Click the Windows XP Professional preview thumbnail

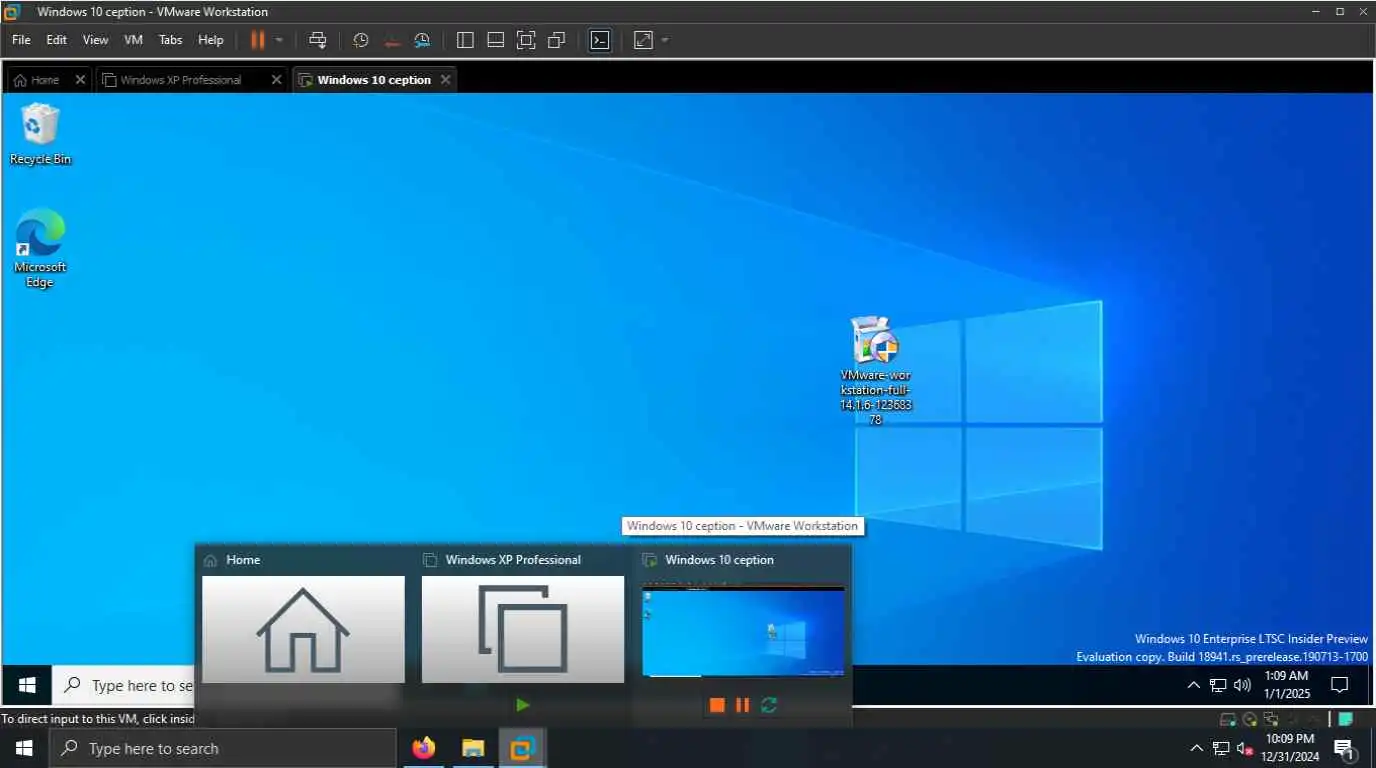[x=523, y=629]
